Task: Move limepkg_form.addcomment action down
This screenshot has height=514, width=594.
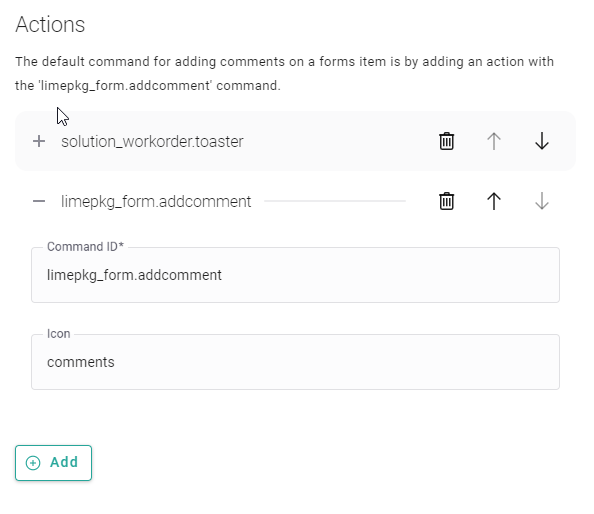Action: click(542, 201)
